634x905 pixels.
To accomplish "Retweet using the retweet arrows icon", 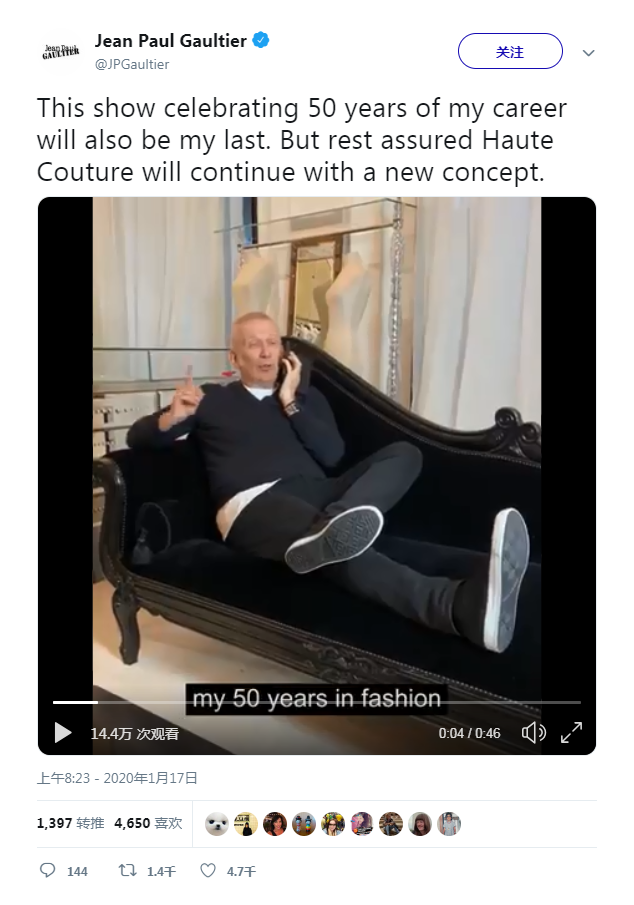I will point(127,870).
